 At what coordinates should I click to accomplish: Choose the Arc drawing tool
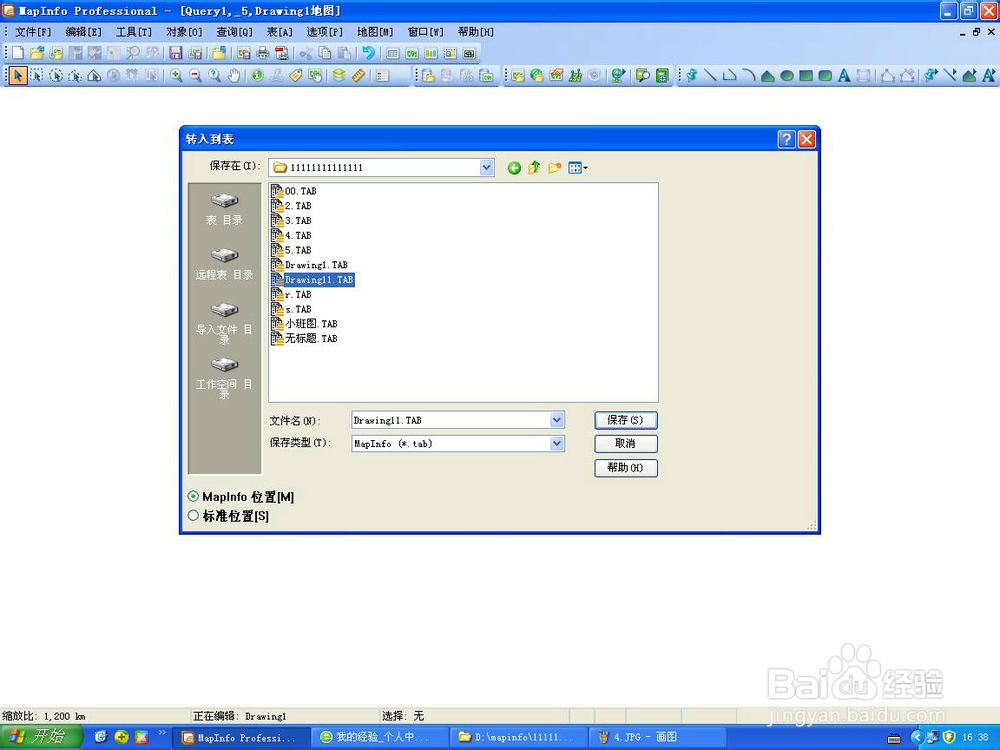point(749,75)
